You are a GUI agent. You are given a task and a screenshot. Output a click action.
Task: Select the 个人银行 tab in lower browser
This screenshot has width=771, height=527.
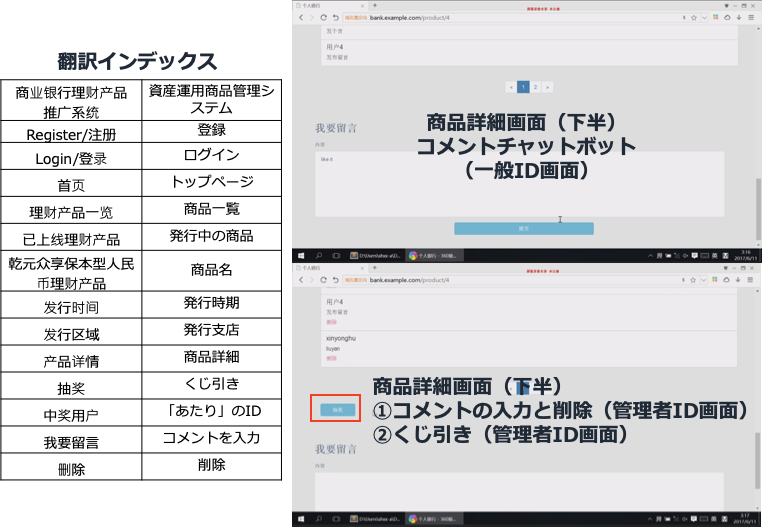coord(329,268)
